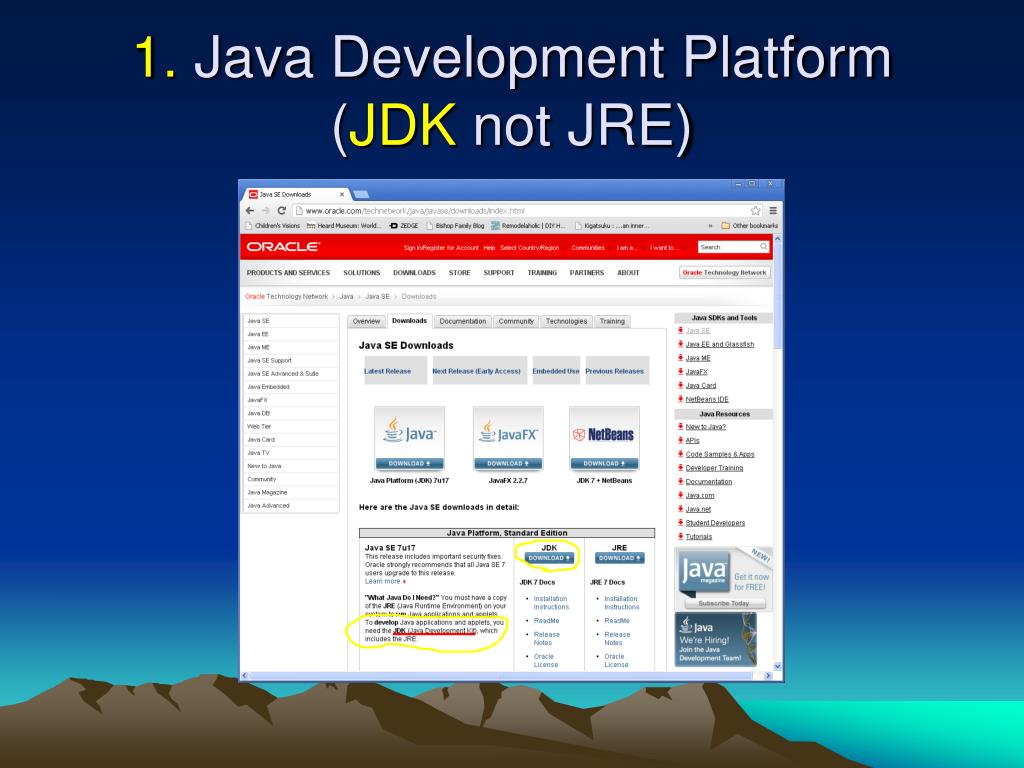Open the I want to... dropdown
Image resolution: width=1024 pixels, height=768 pixels.
click(x=665, y=248)
